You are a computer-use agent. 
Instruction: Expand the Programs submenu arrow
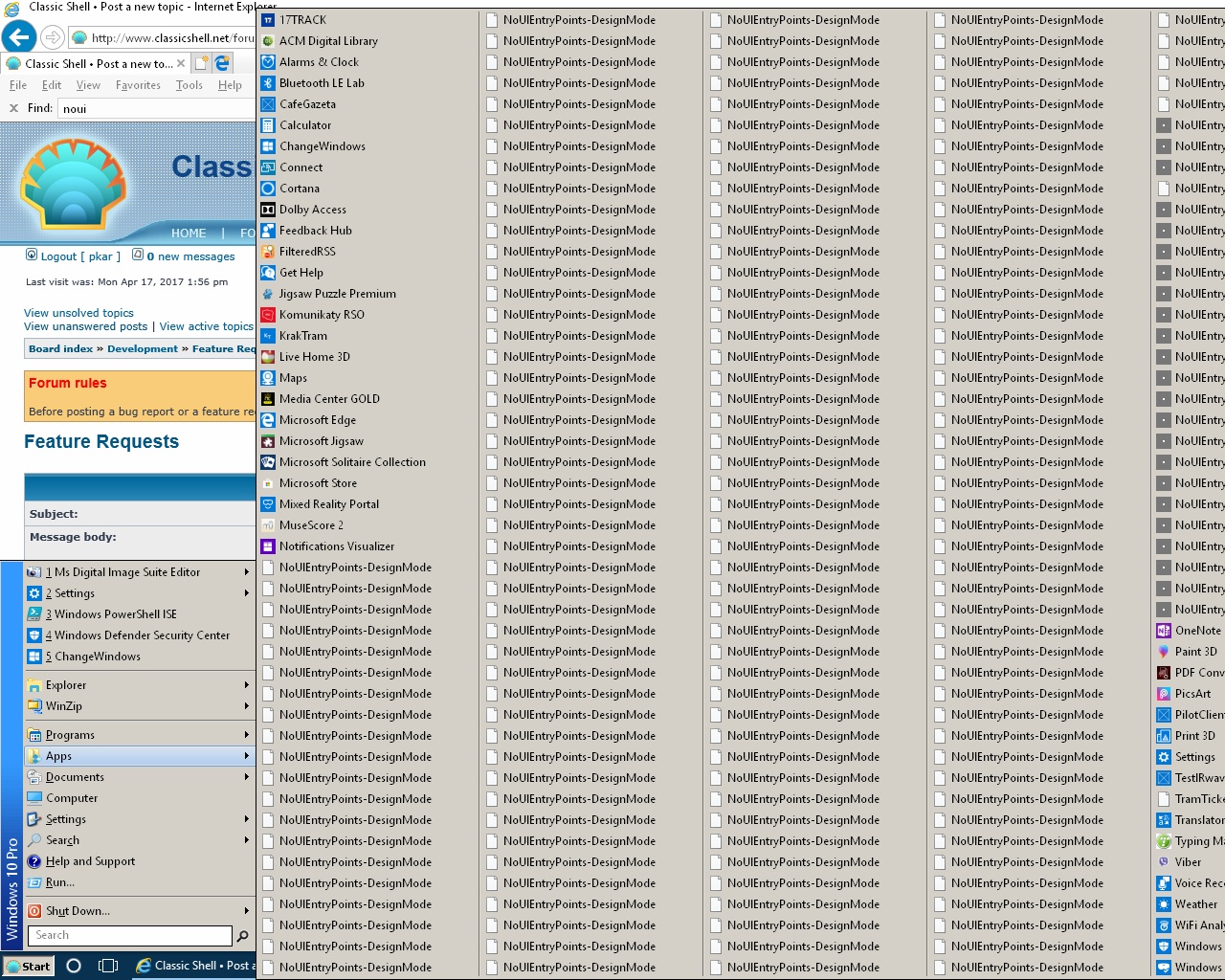click(x=246, y=735)
